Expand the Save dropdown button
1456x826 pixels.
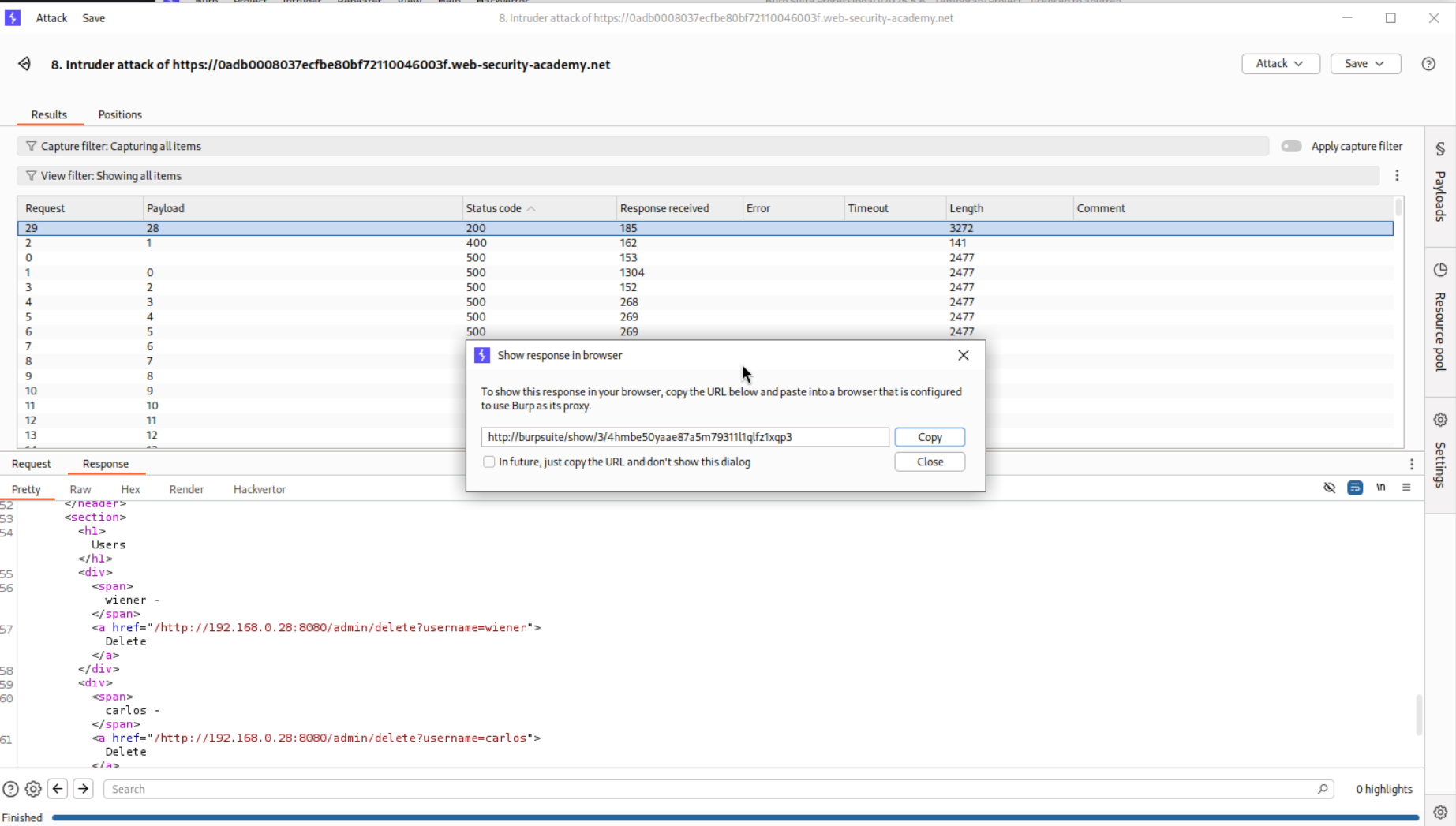(1365, 64)
